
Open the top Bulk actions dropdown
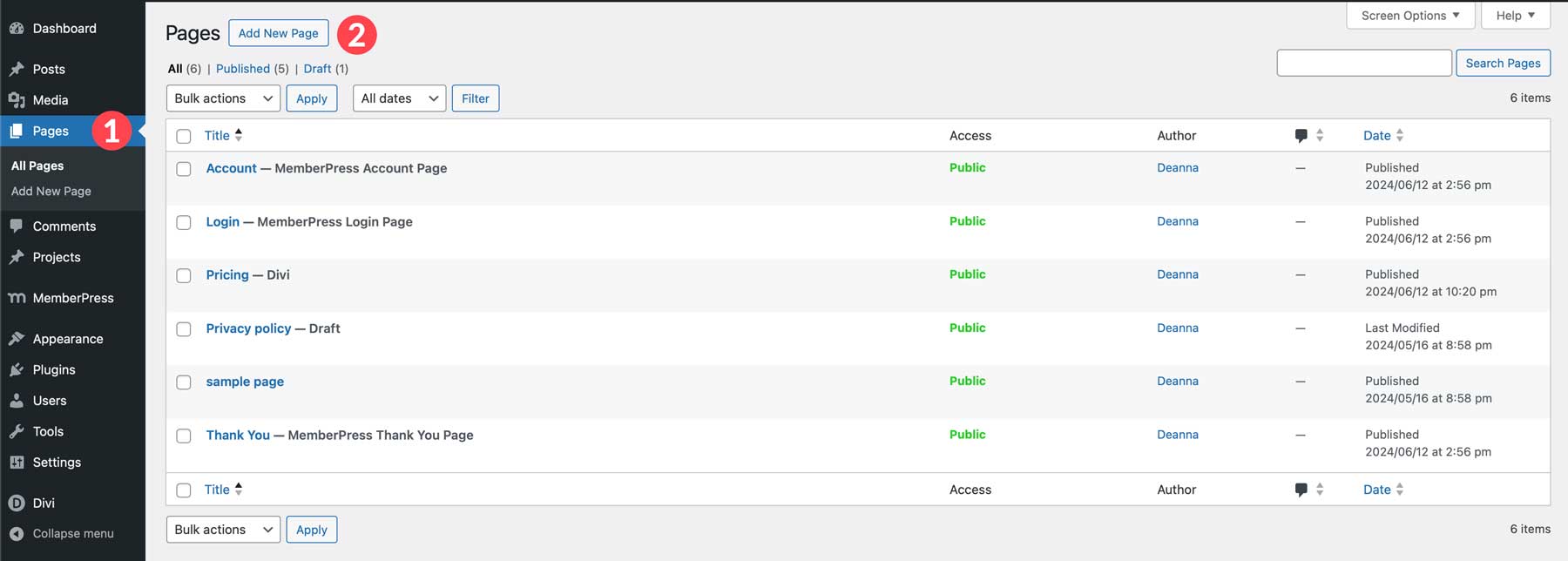pos(223,98)
